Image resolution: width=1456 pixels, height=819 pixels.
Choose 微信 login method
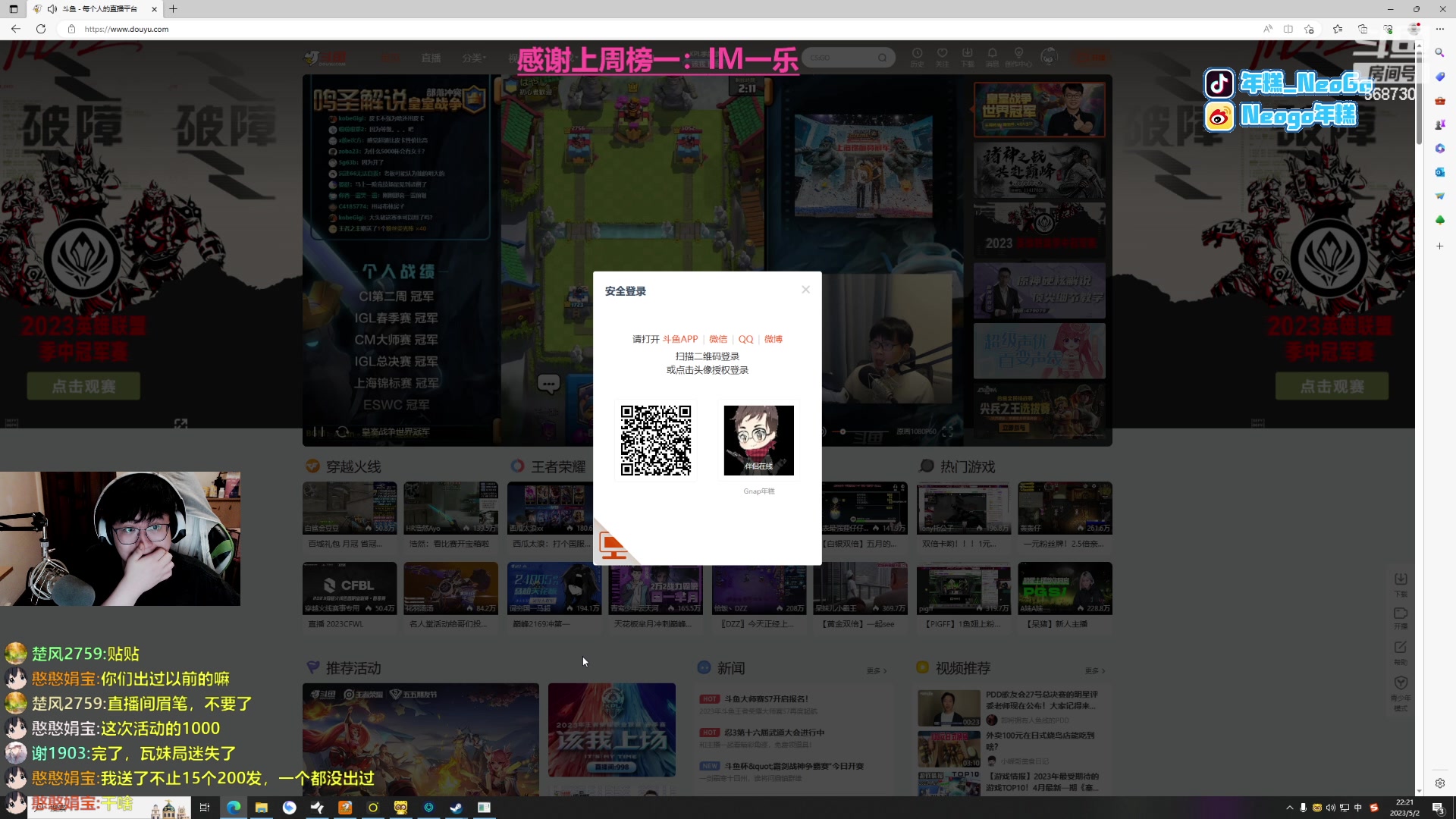(718, 339)
